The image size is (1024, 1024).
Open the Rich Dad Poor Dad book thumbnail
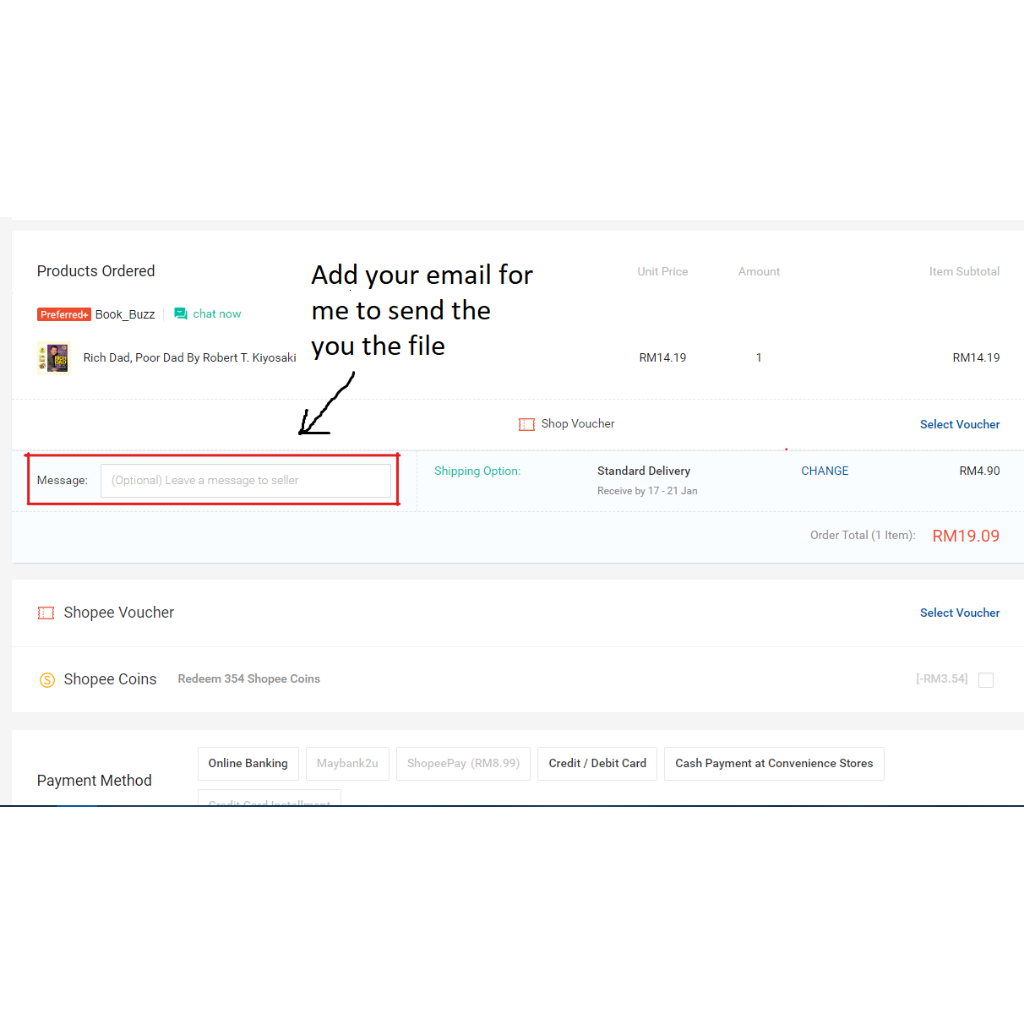point(54,358)
